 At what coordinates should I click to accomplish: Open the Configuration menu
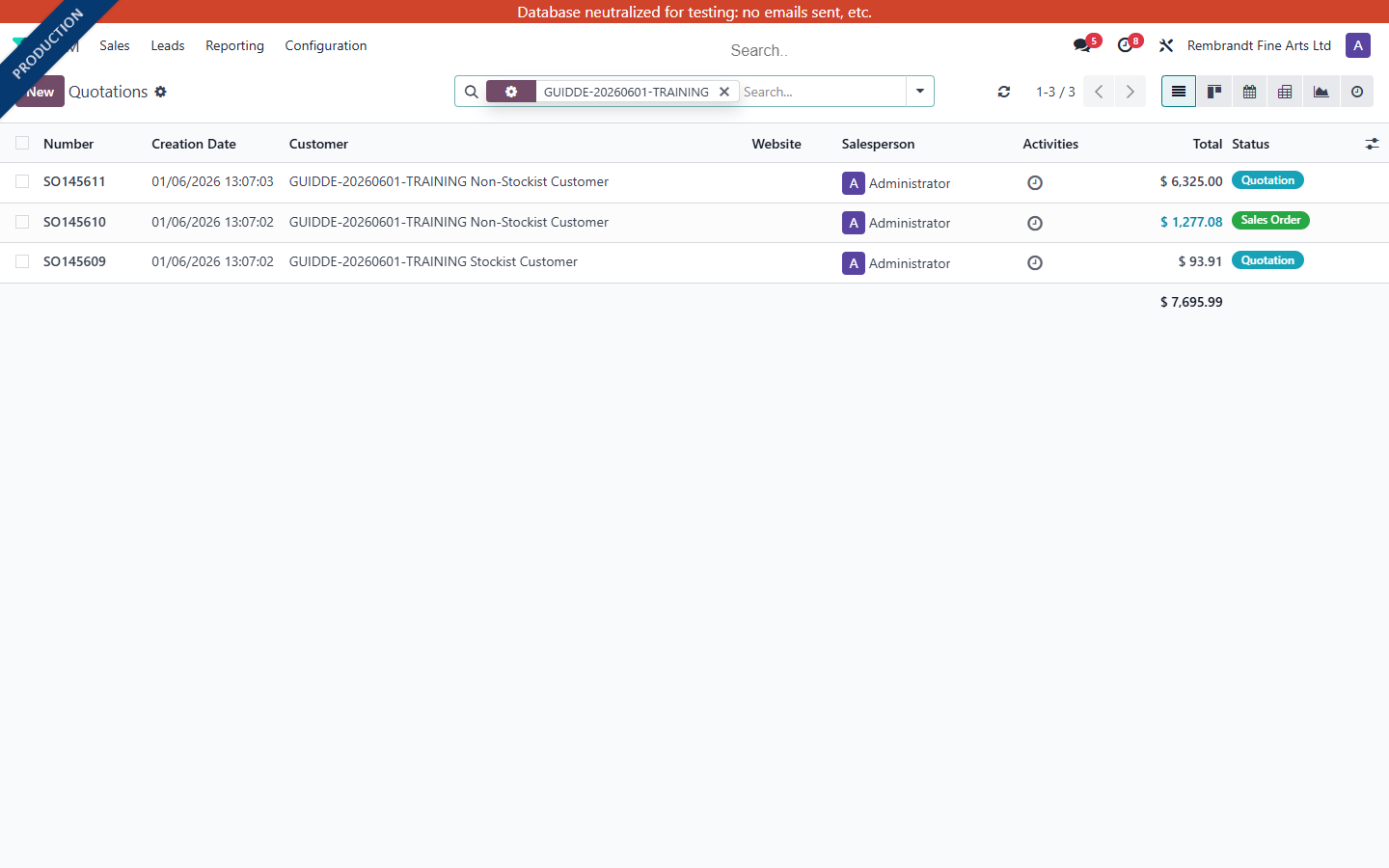pos(326,45)
